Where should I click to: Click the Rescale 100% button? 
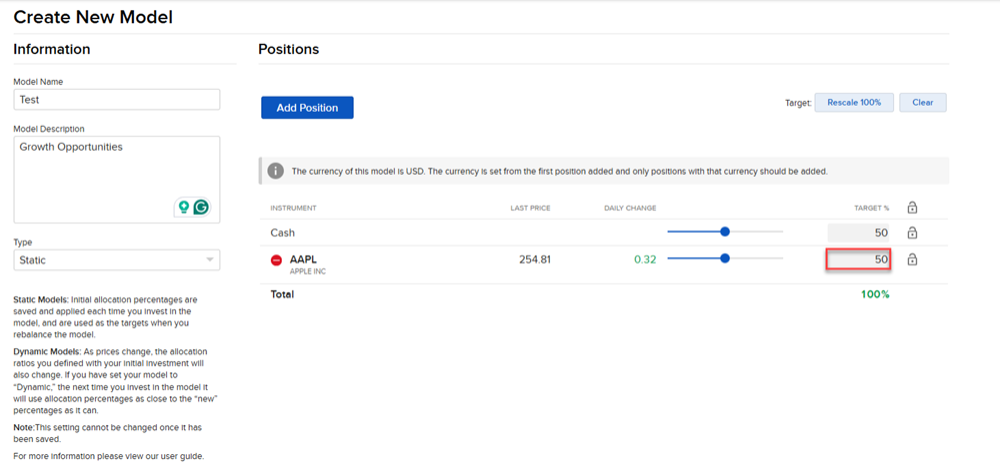click(x=854, y=102)
